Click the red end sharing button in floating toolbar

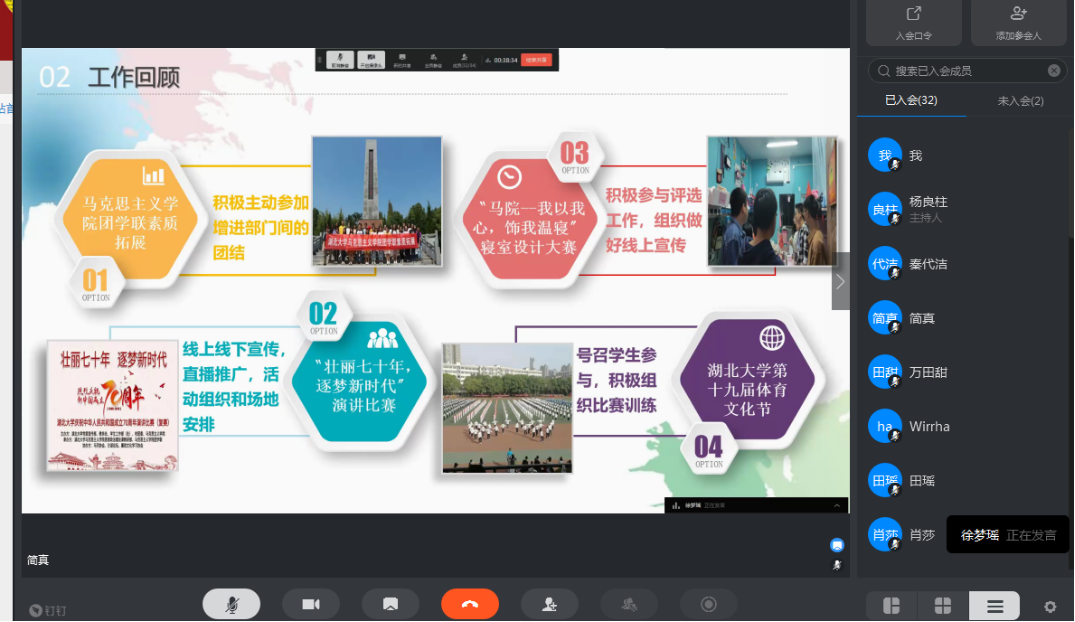point(536,60)
